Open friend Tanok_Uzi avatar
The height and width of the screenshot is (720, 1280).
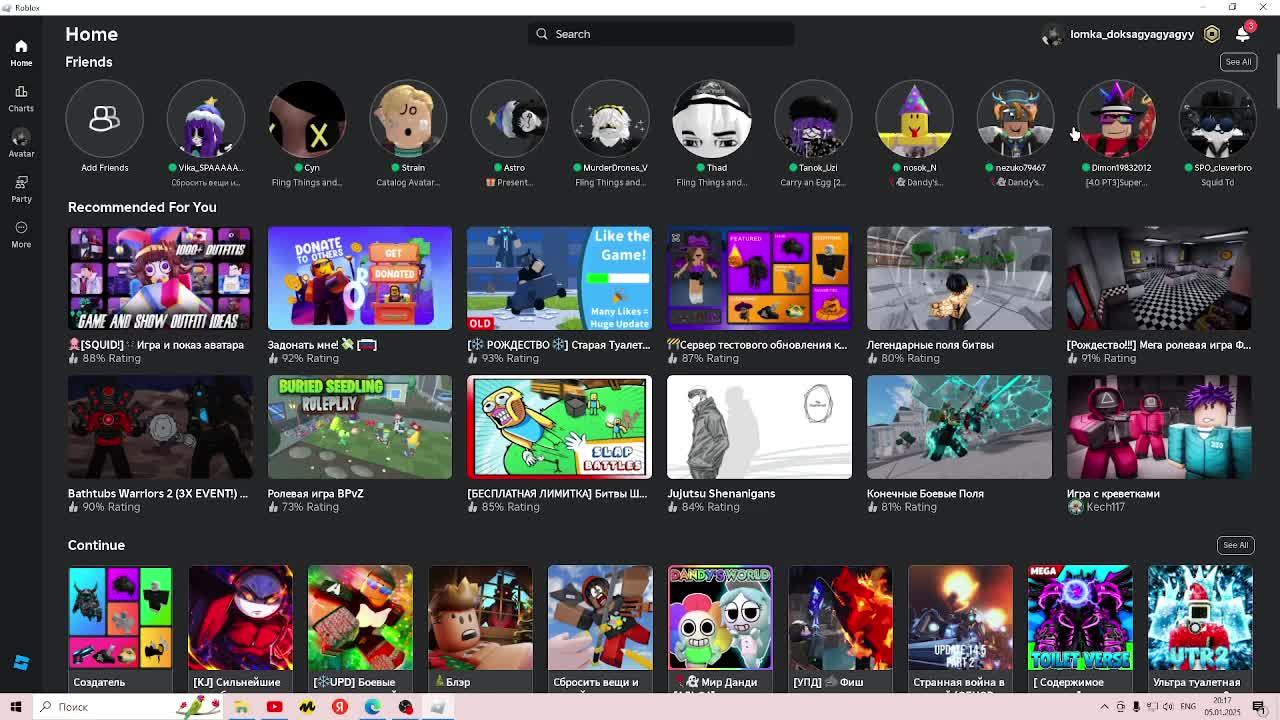(x=813, y=119)
